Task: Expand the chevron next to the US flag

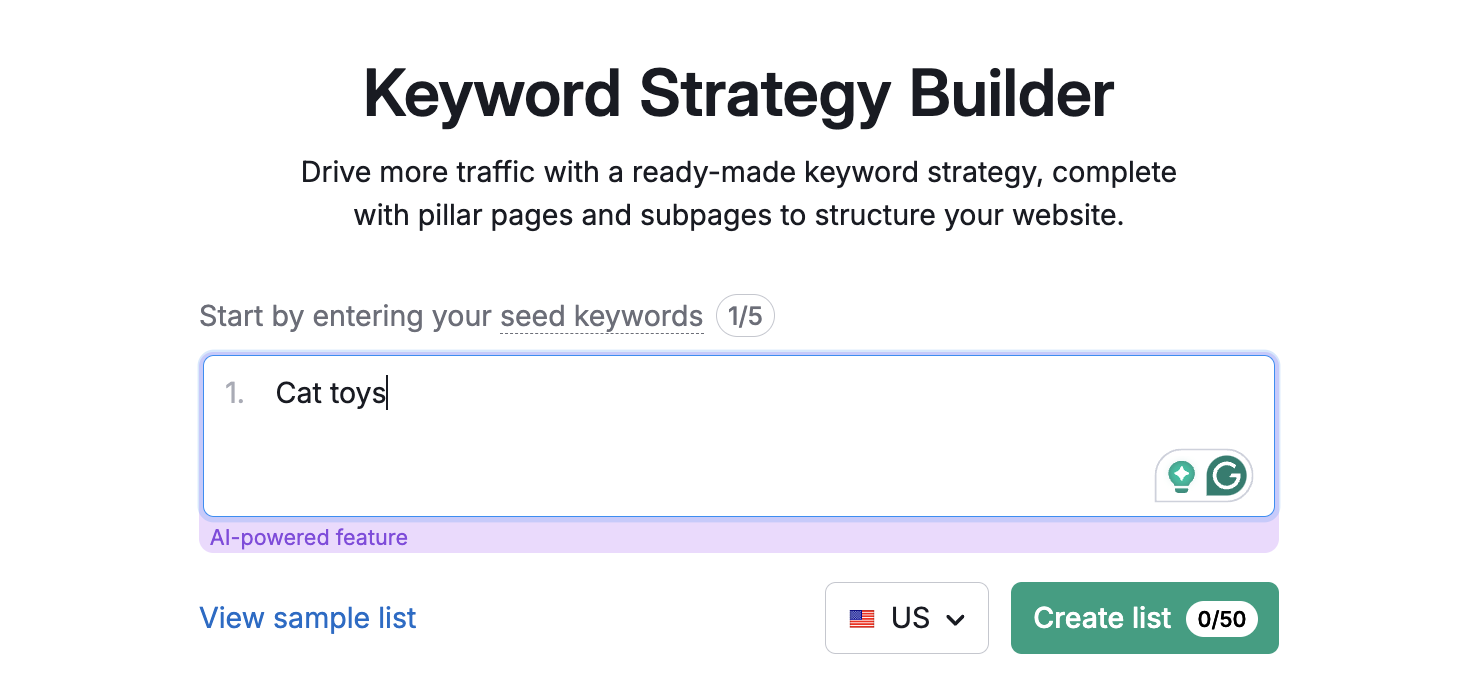Action: click(956, 618)
